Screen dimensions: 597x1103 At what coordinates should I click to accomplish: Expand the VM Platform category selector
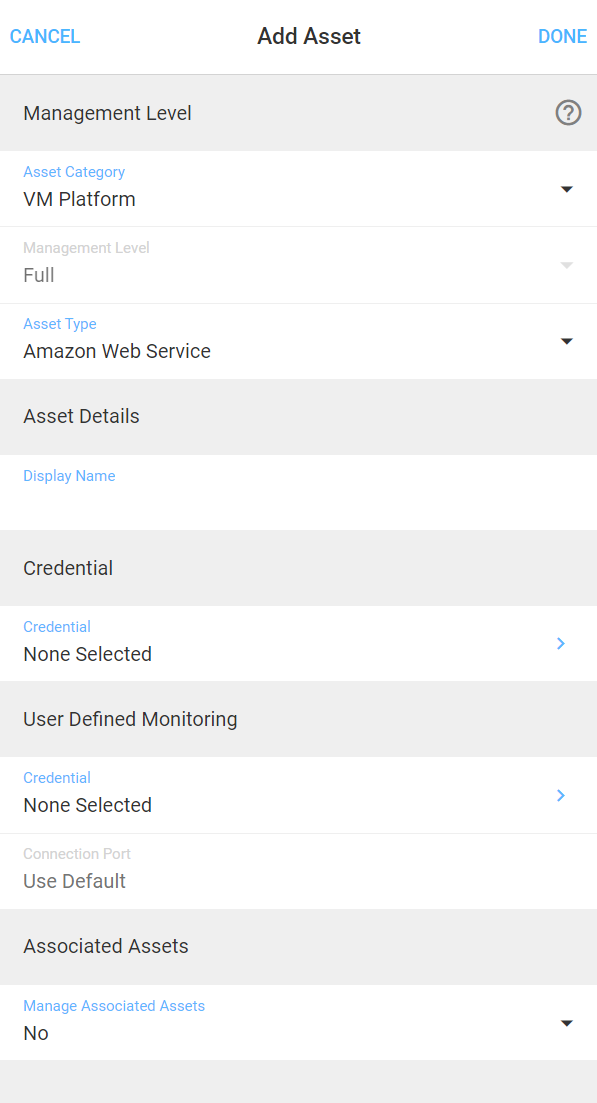[x=298, y=189]
